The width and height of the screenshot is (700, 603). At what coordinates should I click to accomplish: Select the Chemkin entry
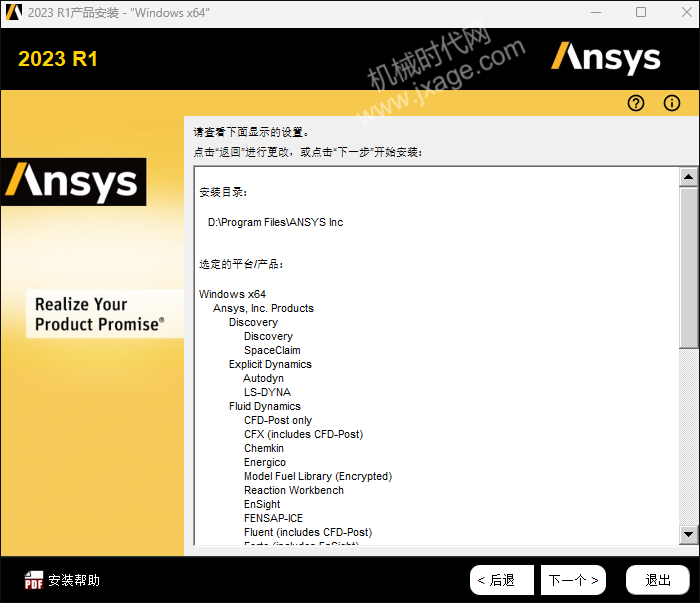coord(263,448)
